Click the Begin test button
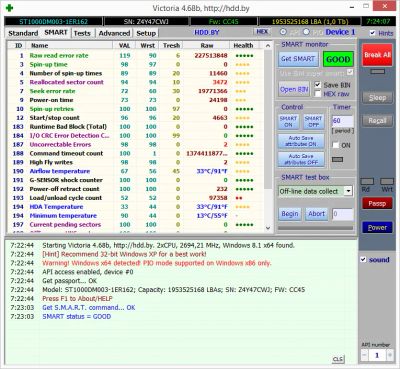This screenshot has width=400, height=369. tap(290, 214)
